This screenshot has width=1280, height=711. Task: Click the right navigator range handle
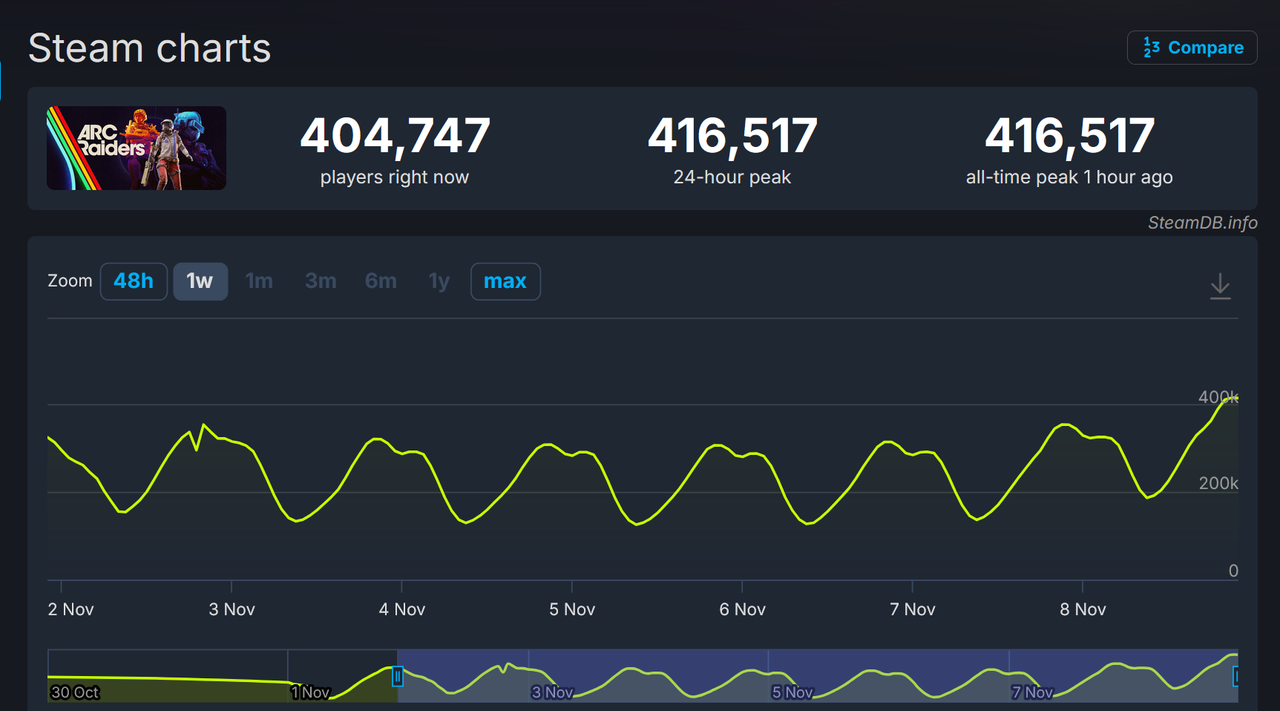click(1236, 677)
